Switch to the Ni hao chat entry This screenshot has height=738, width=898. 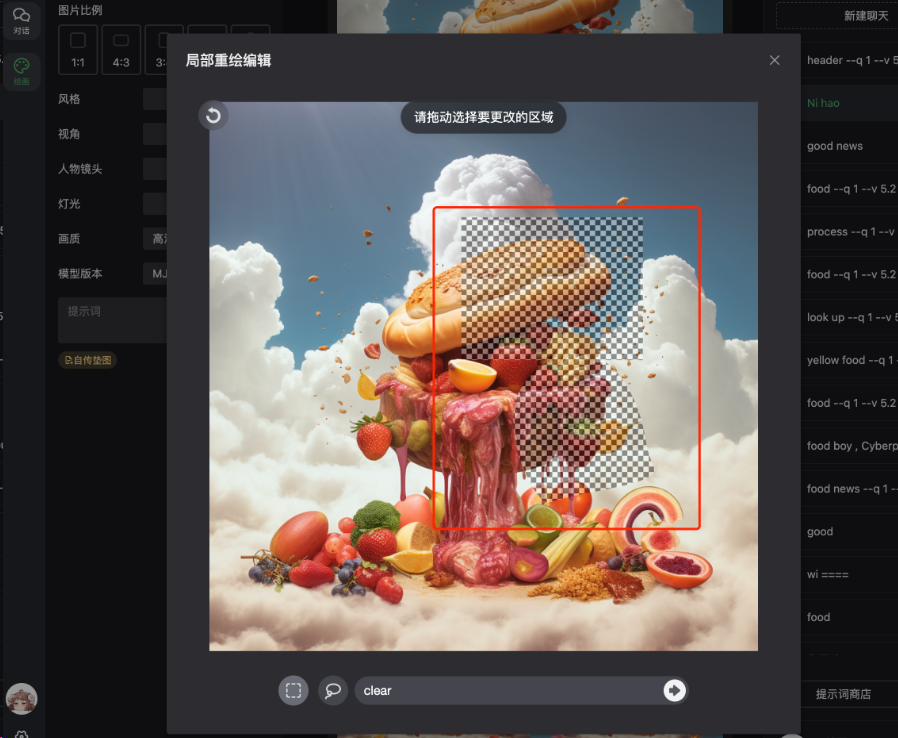(848, 102)
